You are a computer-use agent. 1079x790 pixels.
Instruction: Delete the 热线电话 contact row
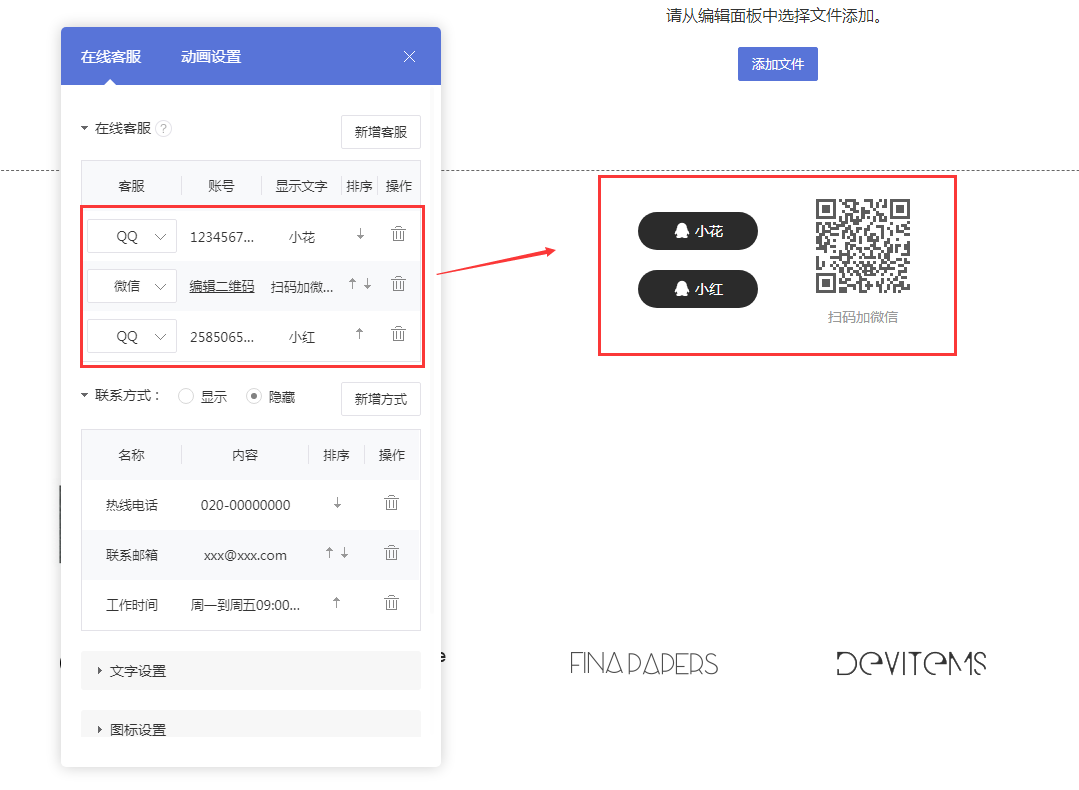pos(392,503)
